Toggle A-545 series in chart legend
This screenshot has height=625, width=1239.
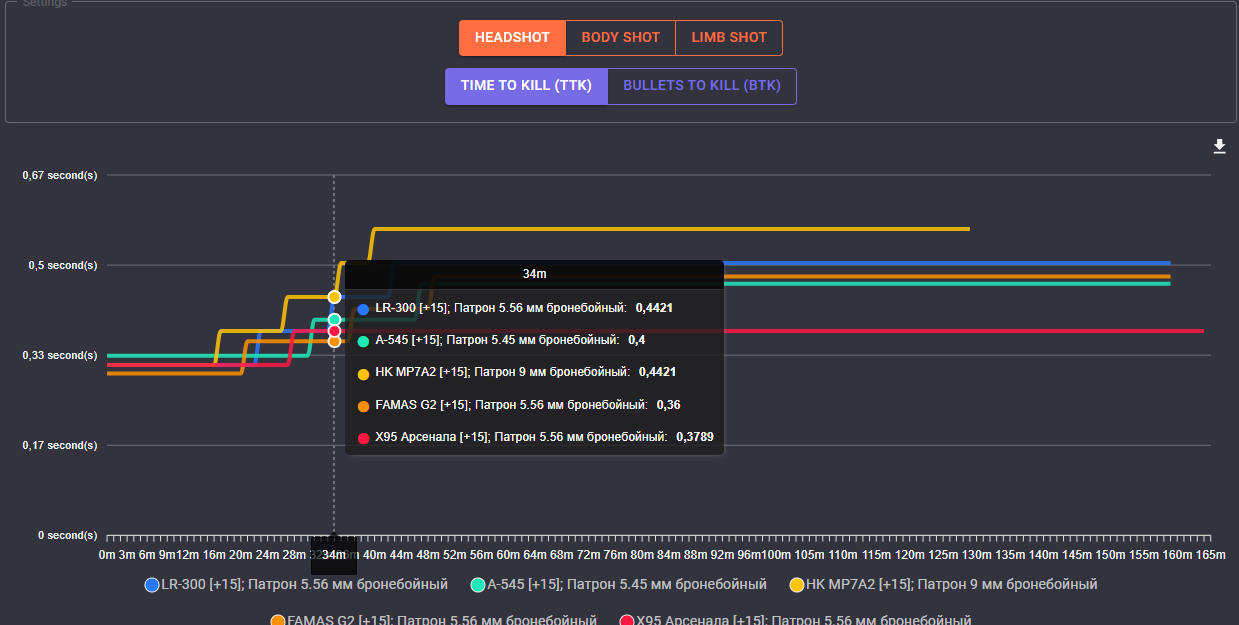[x=619, y=584]
